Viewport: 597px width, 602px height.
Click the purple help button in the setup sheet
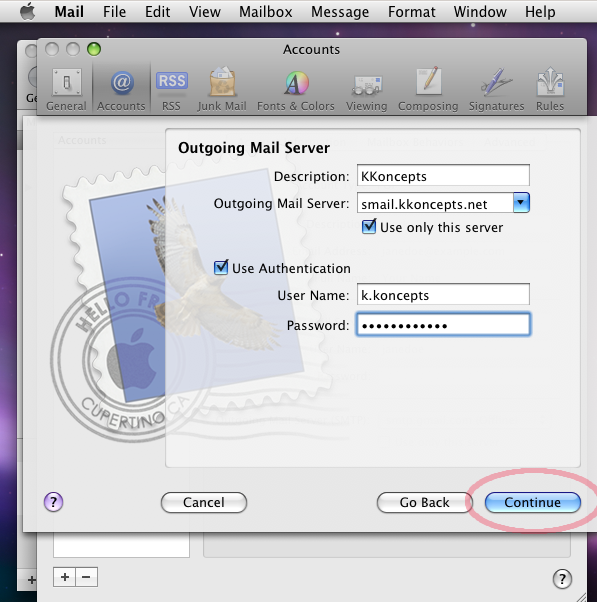point(53,502)
